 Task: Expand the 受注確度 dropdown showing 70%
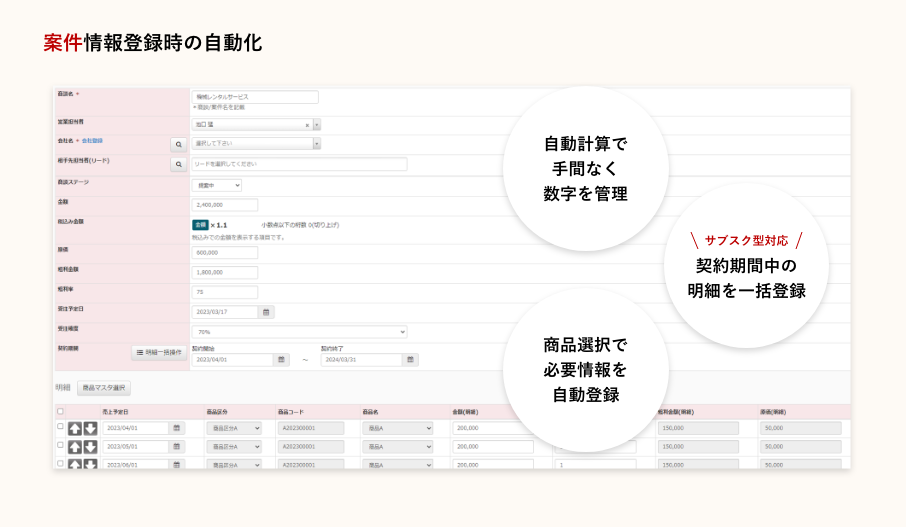coord(299,332)
